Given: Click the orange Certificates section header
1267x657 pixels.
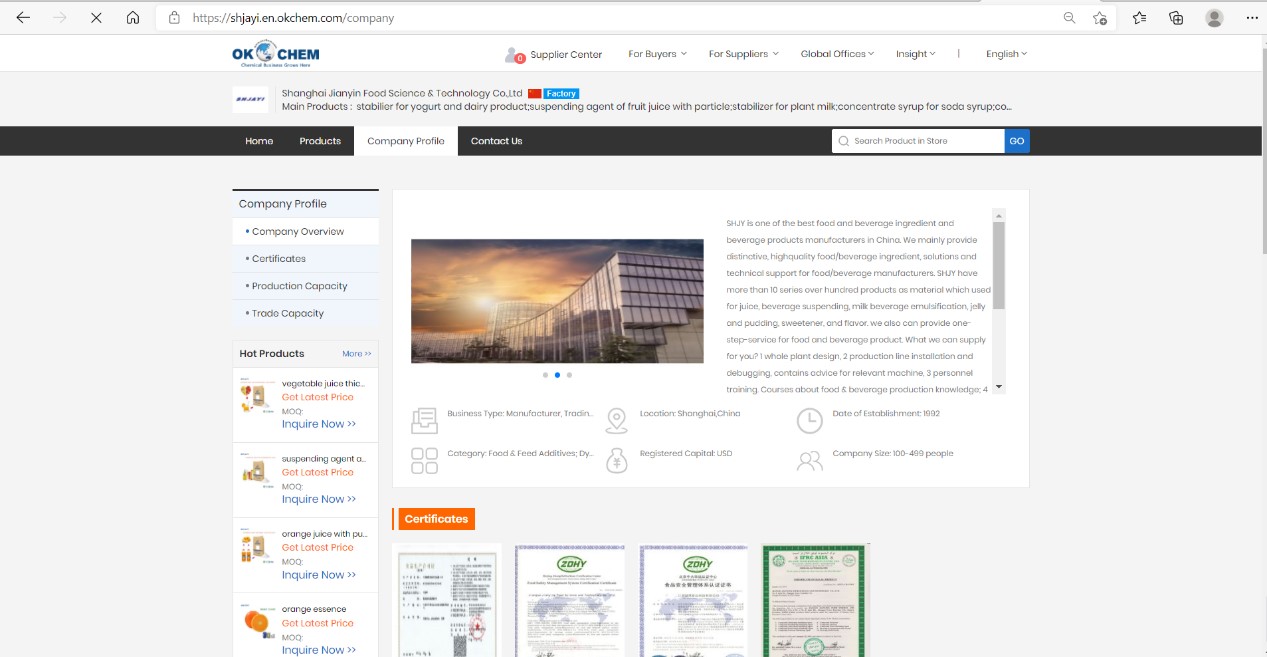Looking at the screenshot, I should (436, 519).
